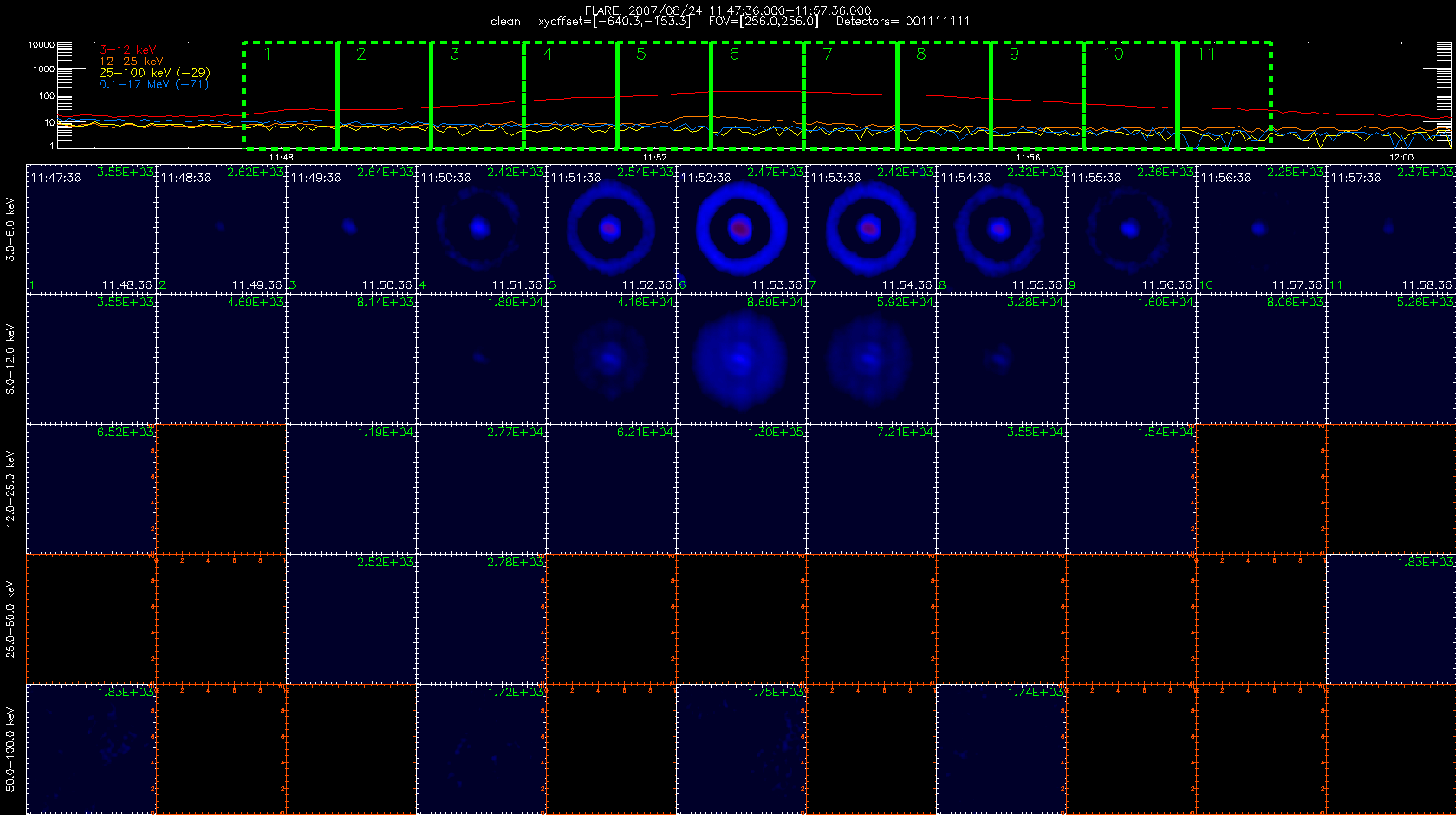Select interval 4 box in the light curve

pyautogui.click(x=571, y=95)
